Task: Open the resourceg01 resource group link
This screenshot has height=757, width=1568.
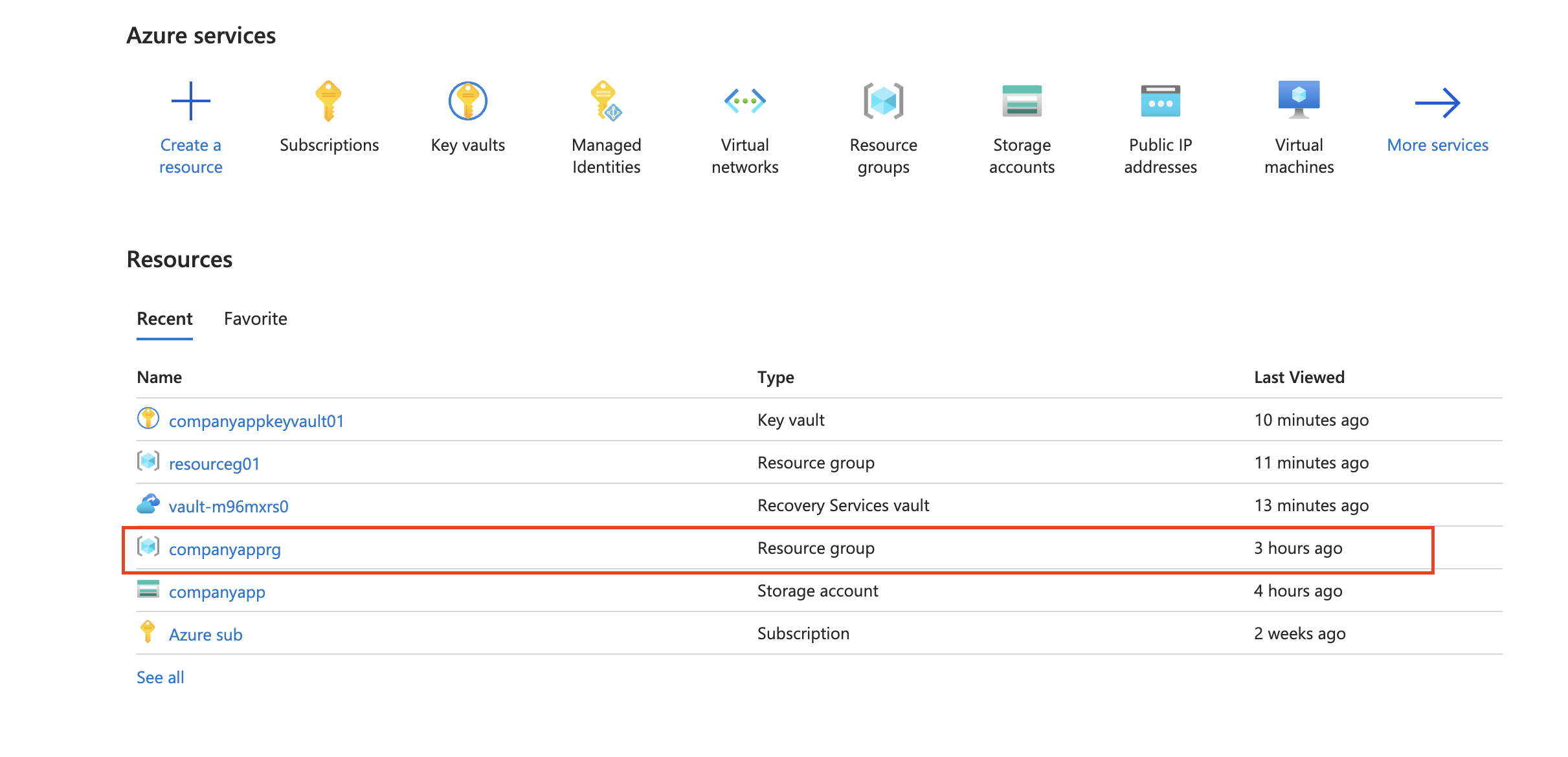Action: click(x=214, y=464)
